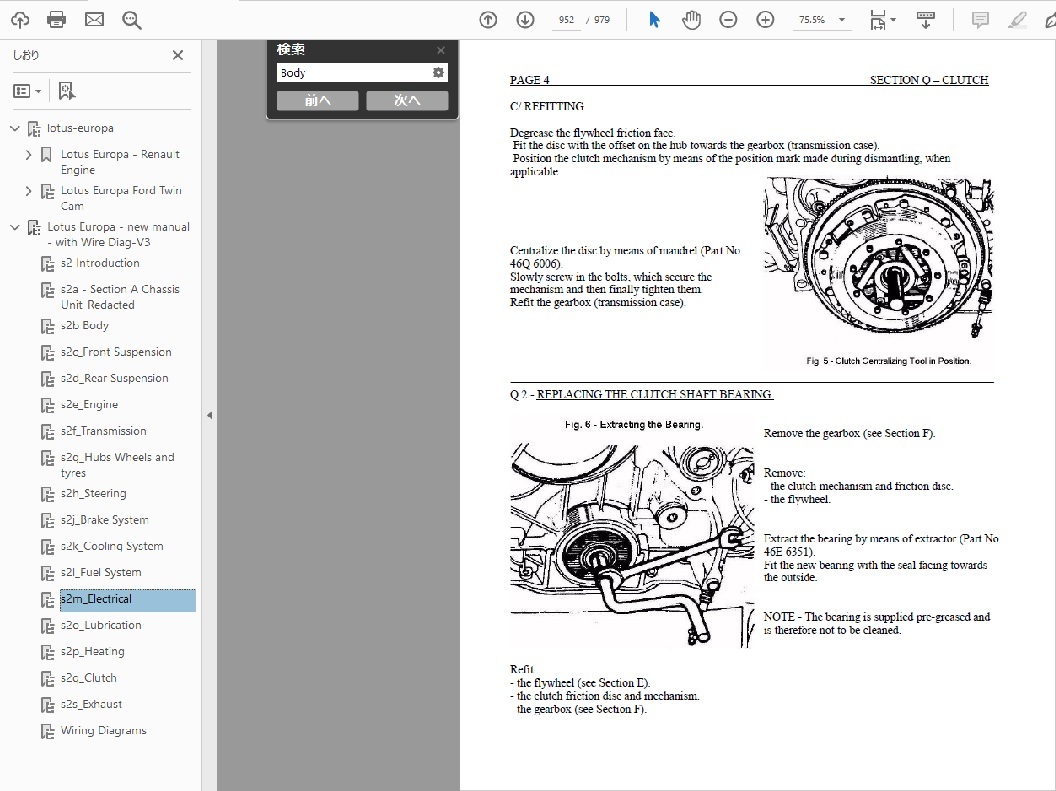This screenshot has height=791, width=1056.
Task: Activate the hand pan tool
Action: pyautogui.click(x=691, y=20)
